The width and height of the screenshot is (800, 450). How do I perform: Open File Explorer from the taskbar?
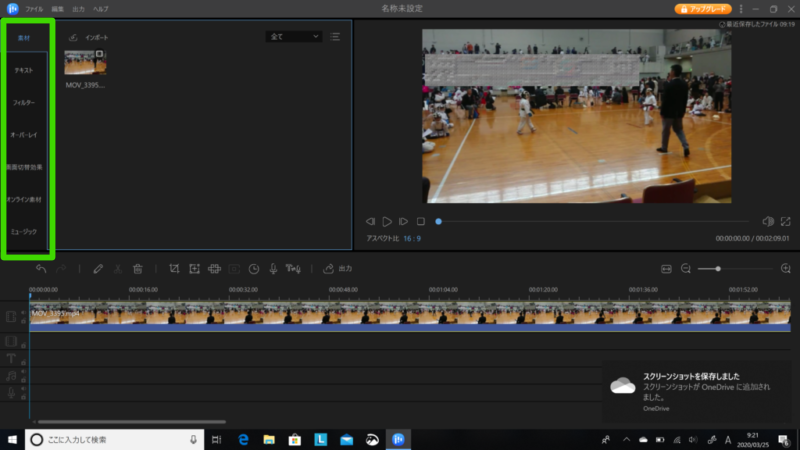[x=269, y=439]
